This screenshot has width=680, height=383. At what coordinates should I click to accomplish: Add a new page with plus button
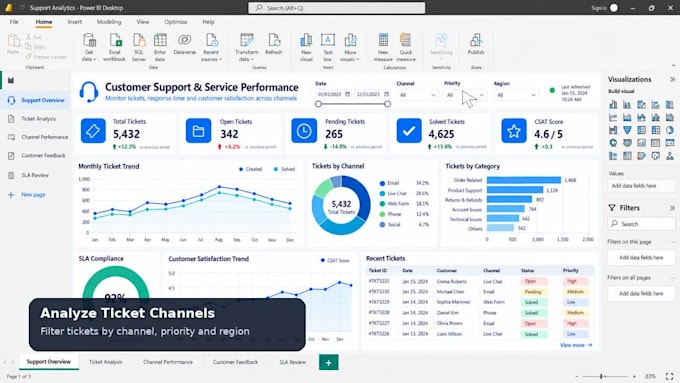(x=329, y=362)
